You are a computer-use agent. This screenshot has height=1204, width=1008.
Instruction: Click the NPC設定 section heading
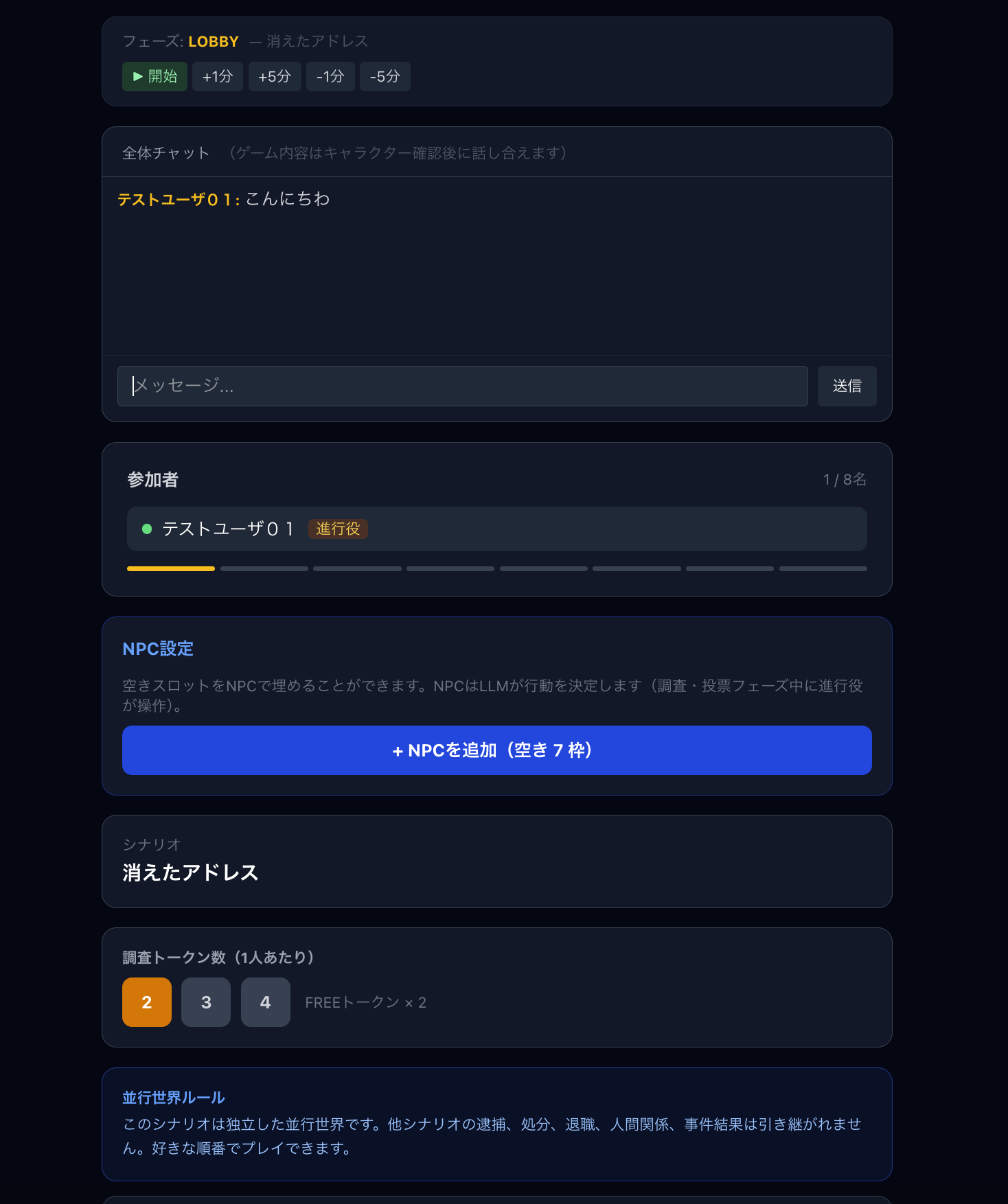(x=158, y=649)
